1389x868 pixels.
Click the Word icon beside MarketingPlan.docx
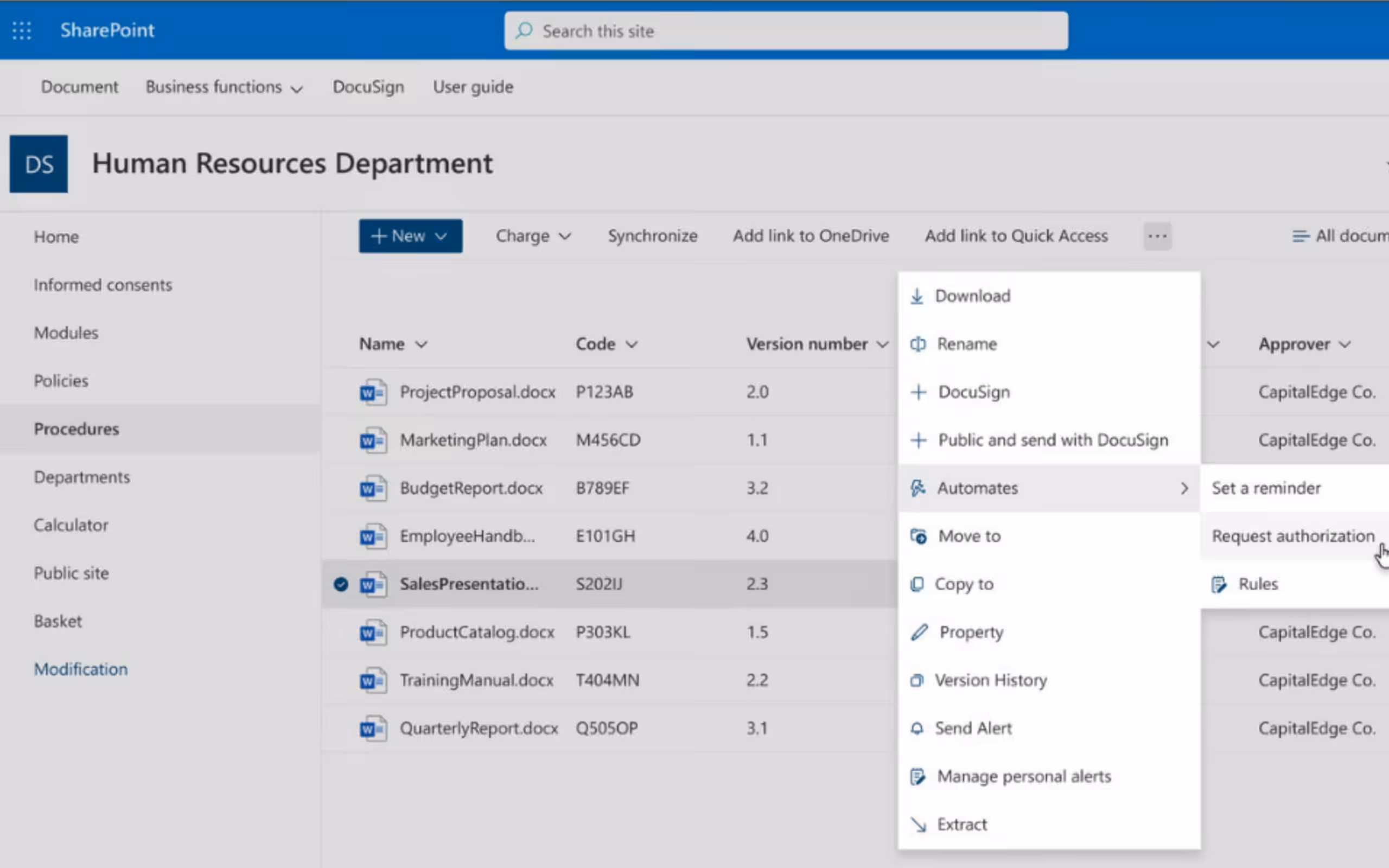click(373, 441)
